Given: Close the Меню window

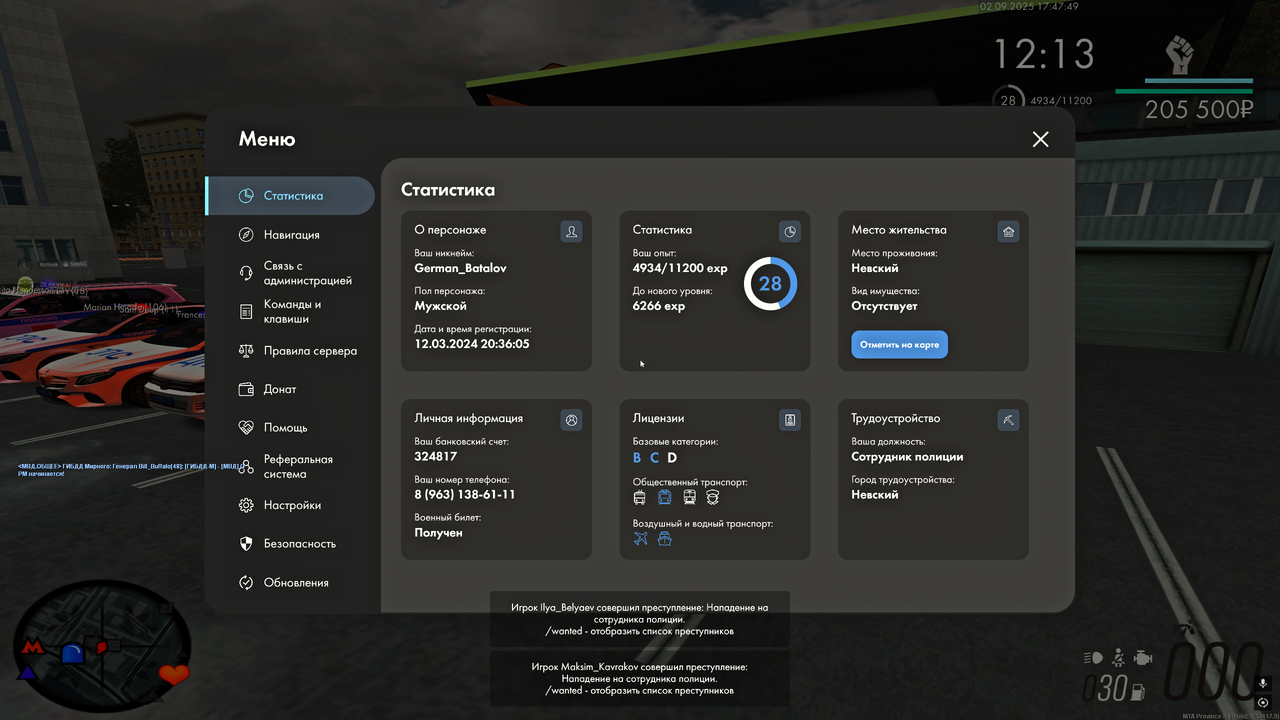Looking at the screenshot, I should 1041,139.
